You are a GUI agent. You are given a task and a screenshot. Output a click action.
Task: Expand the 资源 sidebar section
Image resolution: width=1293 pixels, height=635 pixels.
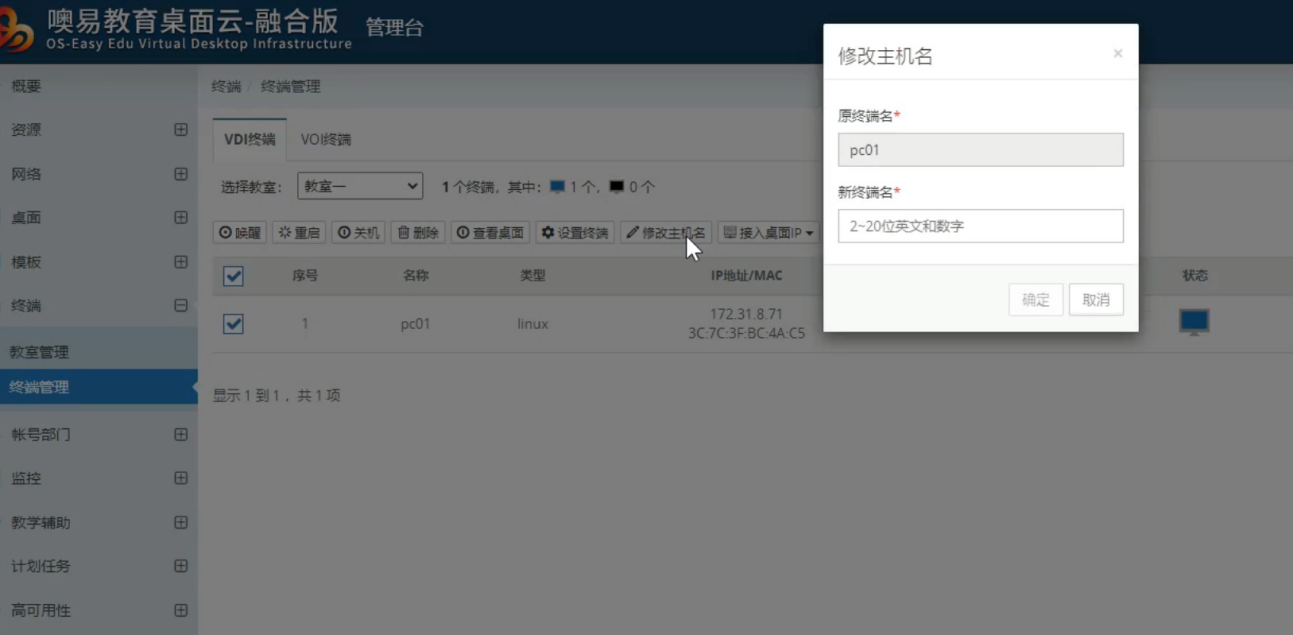tap(181, 130)
